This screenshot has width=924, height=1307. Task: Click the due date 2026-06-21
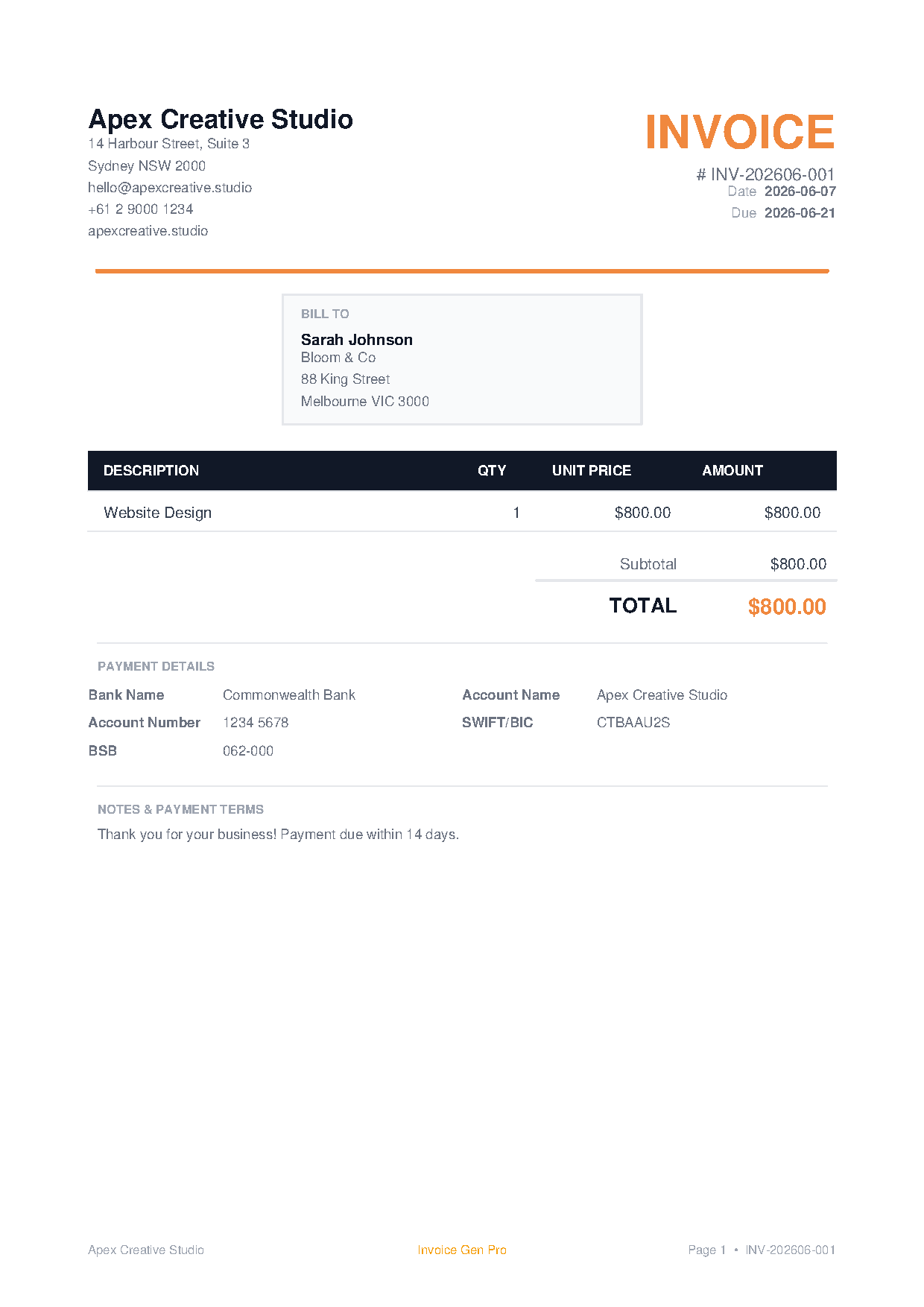(x=800, y=213)
